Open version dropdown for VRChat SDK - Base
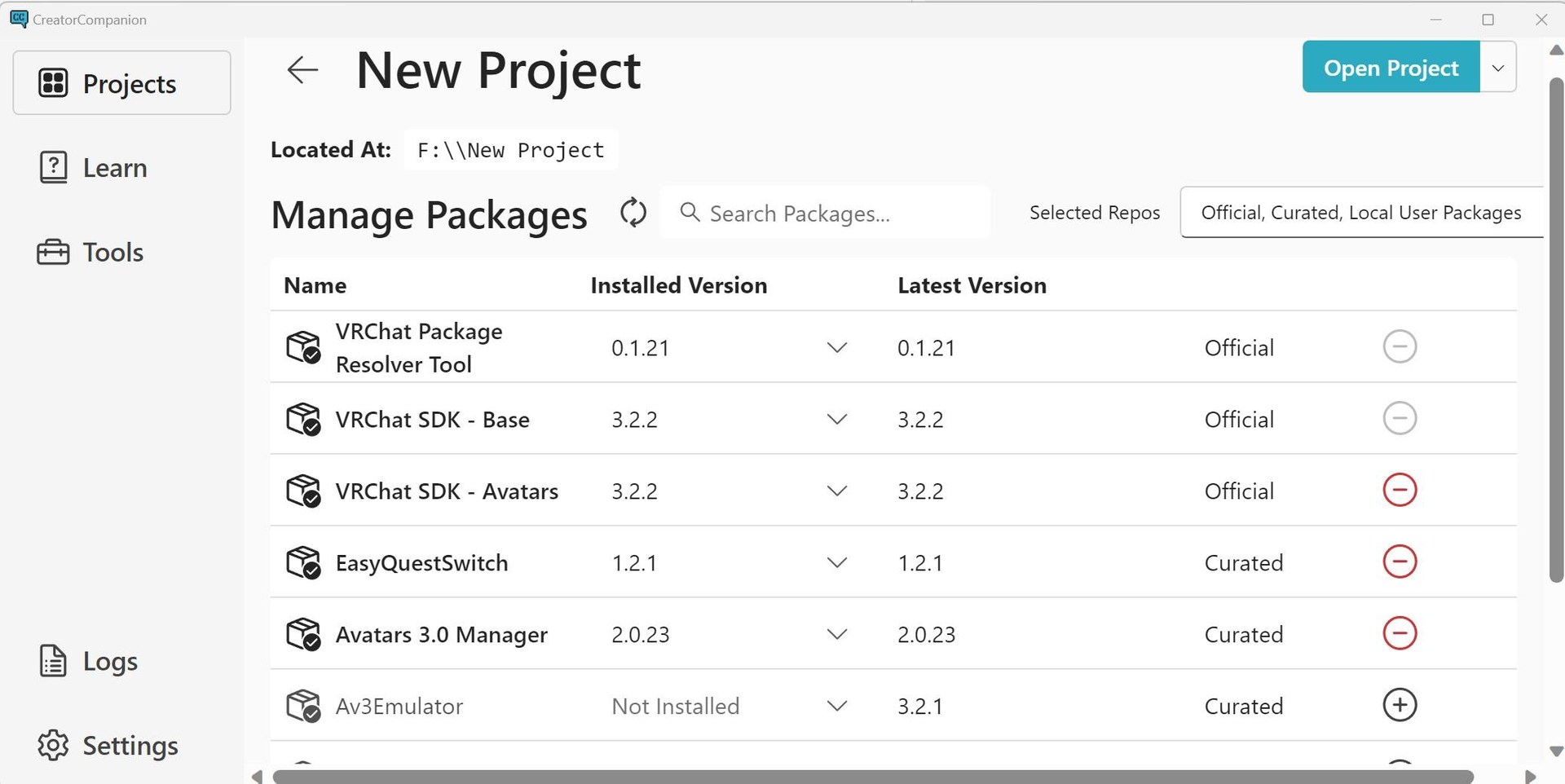This screenshot has height=784, width=1565. click(x=837, y=420)
